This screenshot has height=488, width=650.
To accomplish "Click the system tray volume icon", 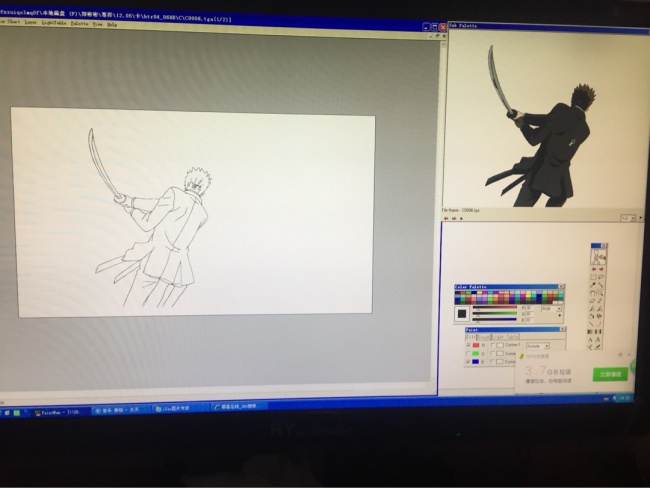I will (x=615, y=398).
